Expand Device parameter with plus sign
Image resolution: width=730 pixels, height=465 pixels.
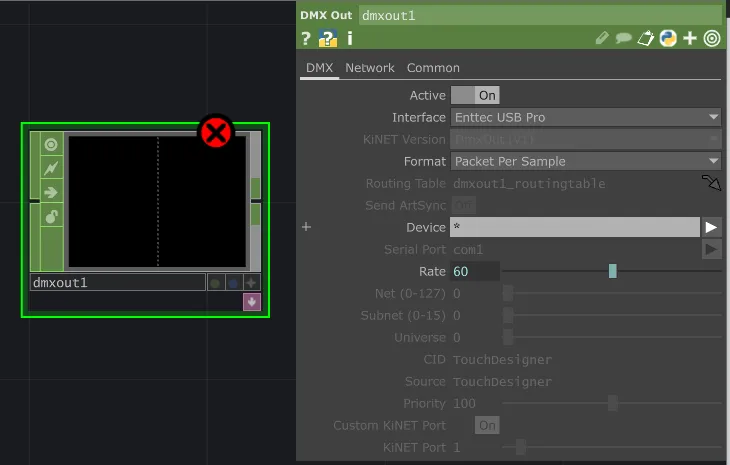point(306,227)
